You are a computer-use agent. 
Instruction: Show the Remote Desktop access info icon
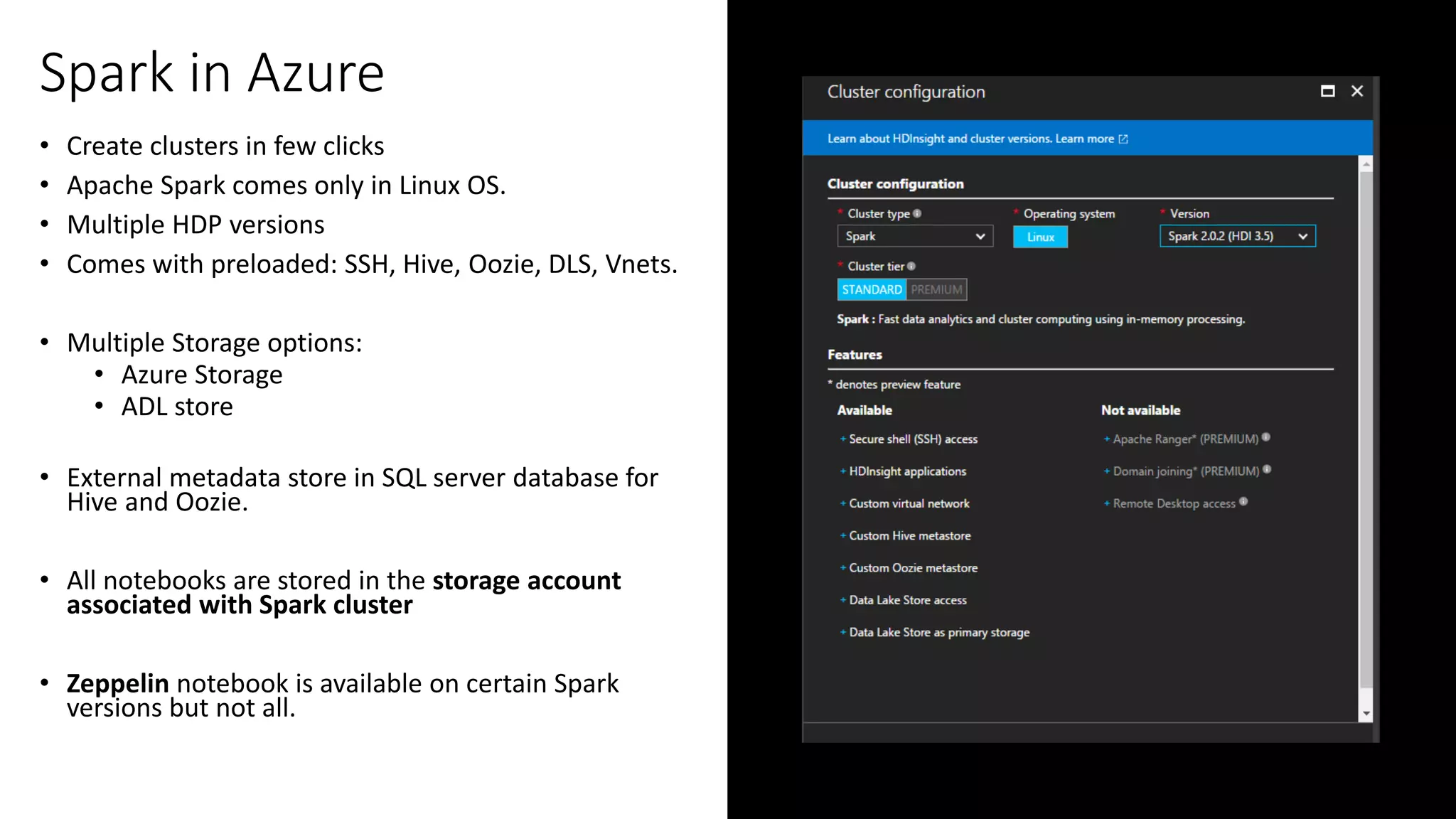(1243, 501)
